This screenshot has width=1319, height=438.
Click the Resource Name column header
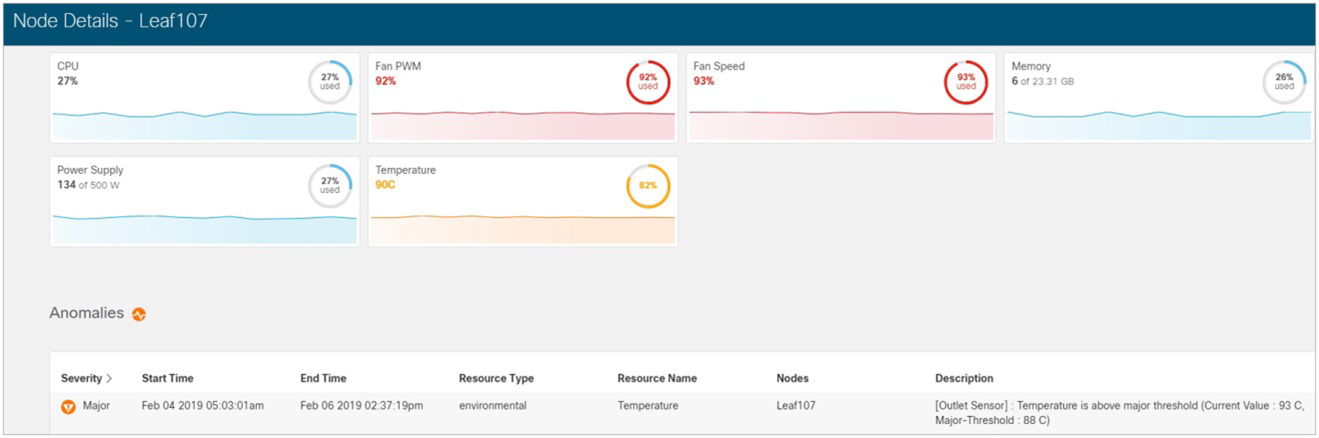coord(657,379)
